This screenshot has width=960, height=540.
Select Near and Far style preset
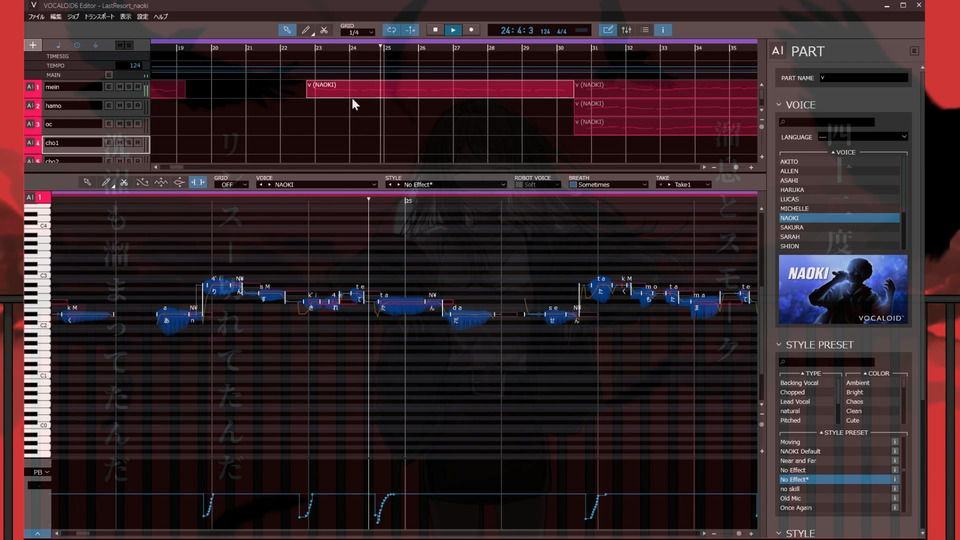pos(834,460)
